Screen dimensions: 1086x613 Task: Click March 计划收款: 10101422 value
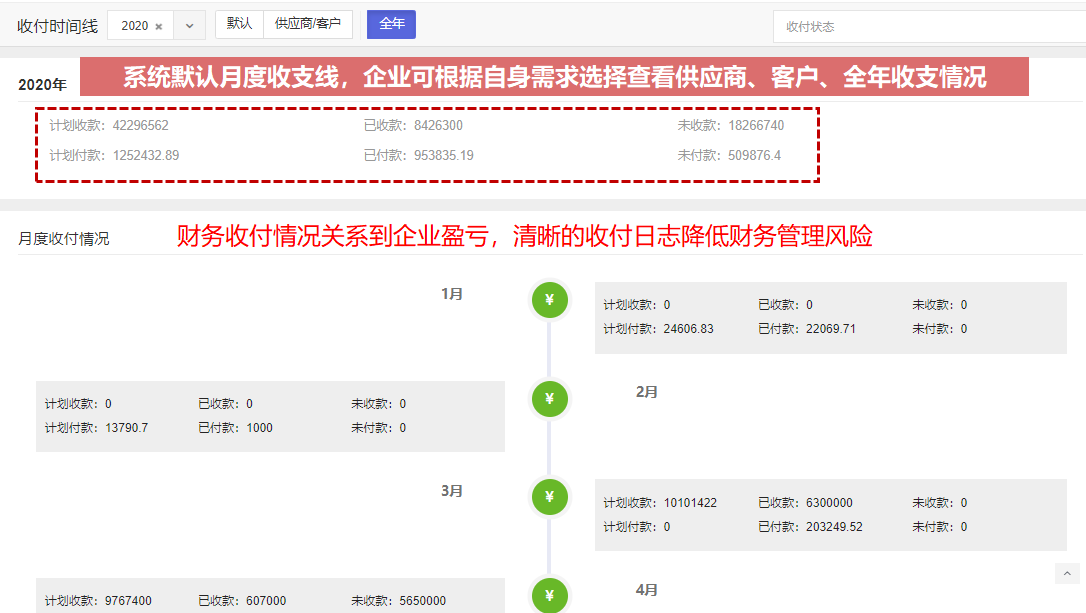(660, 503)
